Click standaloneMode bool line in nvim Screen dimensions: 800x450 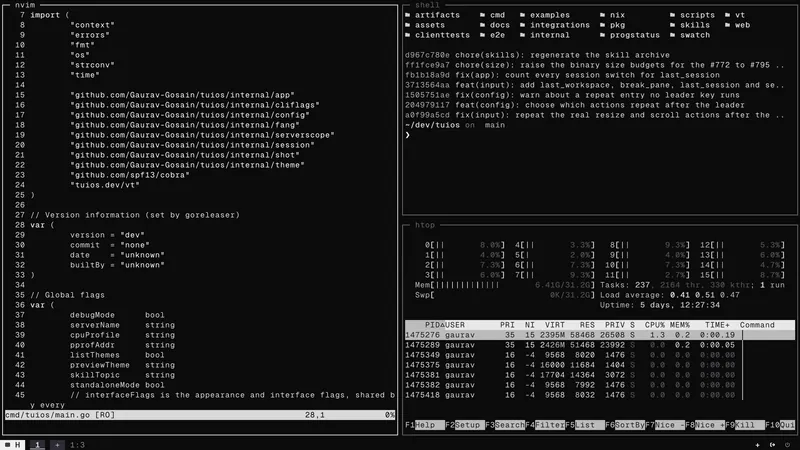point(117,385)
